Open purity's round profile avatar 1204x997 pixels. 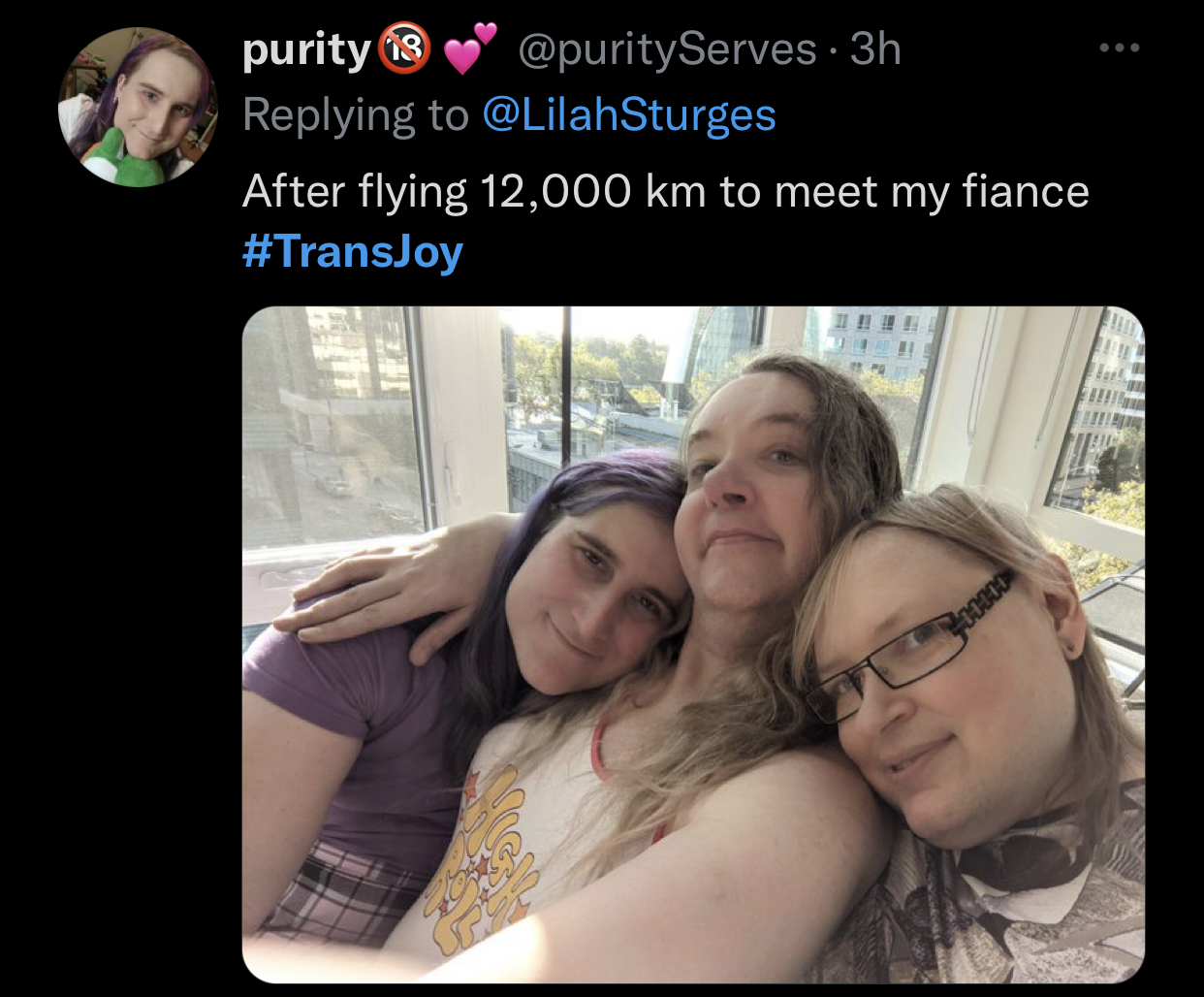tap(138, 107)
